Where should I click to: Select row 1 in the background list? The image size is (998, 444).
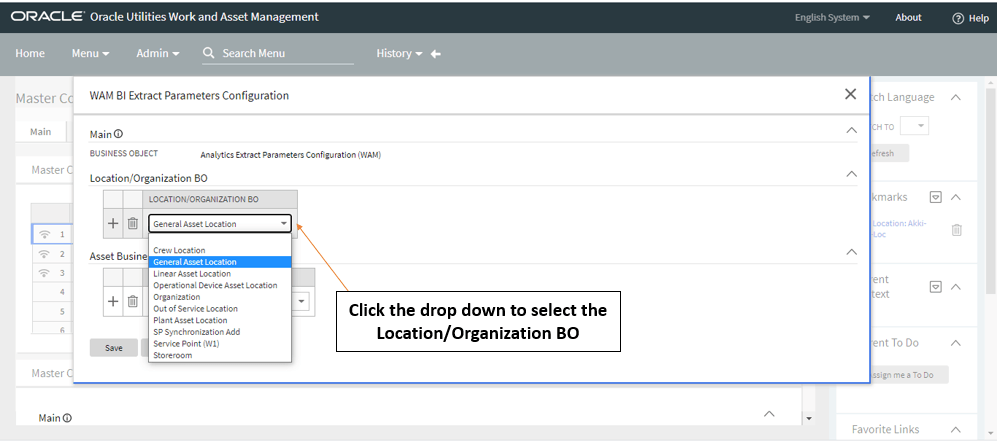coord(51,234)
